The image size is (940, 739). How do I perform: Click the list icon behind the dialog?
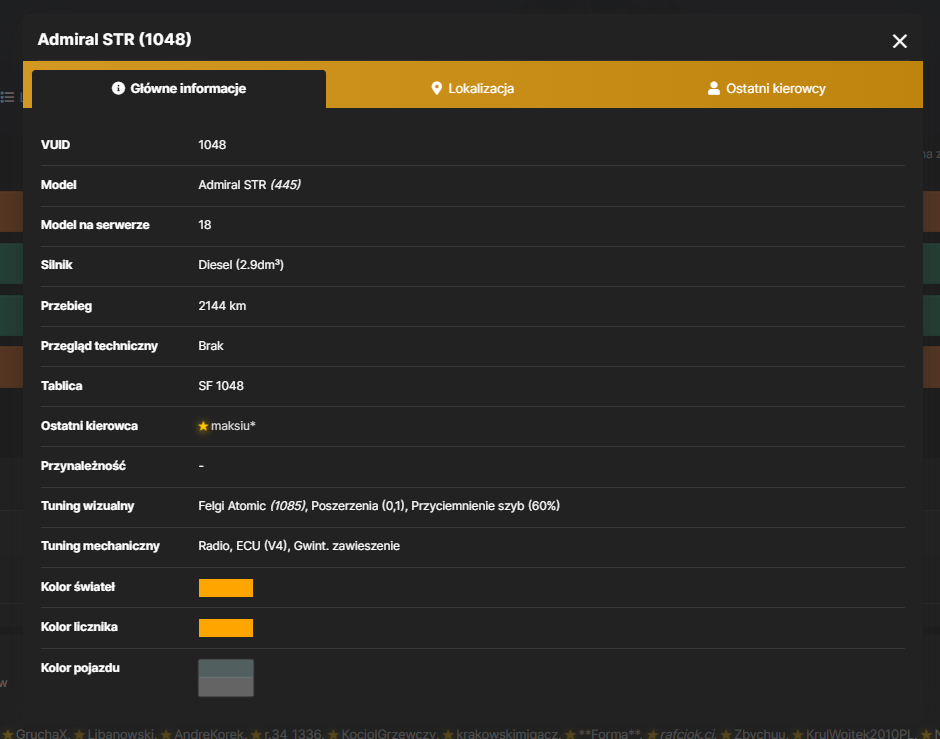pyautogui.click(x=7, y=96)
